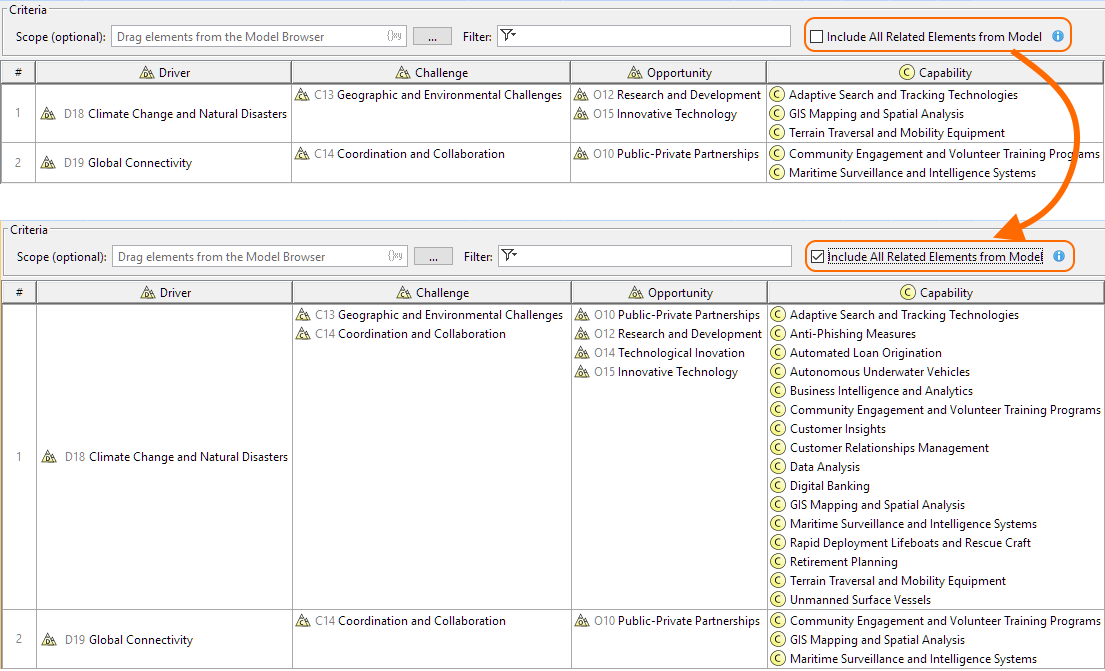Click expression icon inside the upper Scope field
Image resolution: width=1105 pixels, height=671 pixels.
(394, 37)
